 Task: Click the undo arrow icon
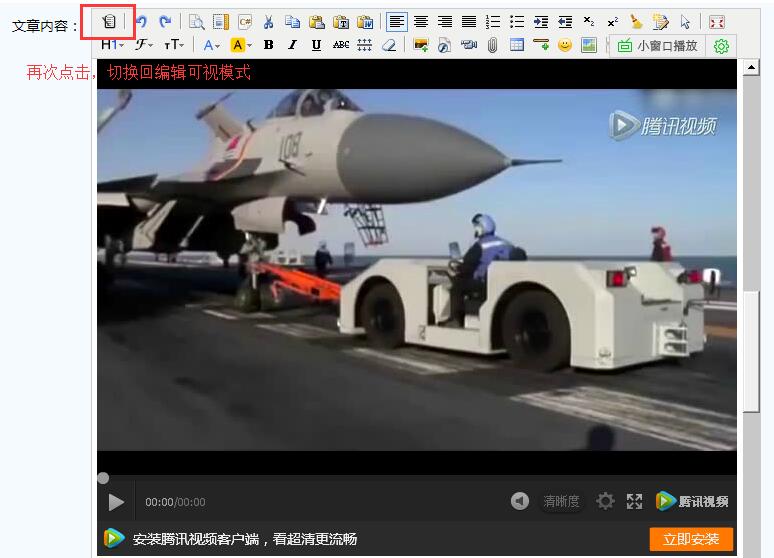click(141, 21)
